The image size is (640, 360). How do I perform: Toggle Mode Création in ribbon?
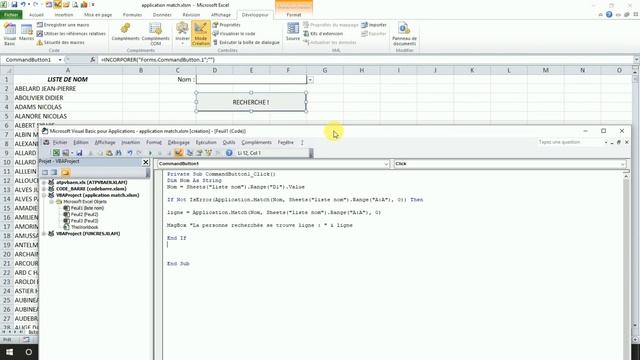pos(200,34)
